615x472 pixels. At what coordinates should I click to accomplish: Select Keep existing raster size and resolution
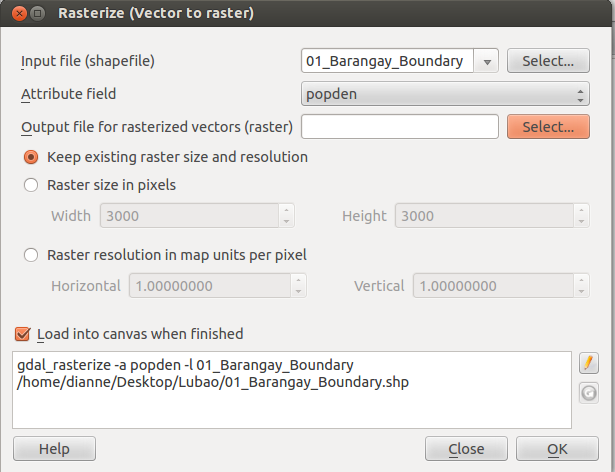pyautogui.click(x=31, y=157)
